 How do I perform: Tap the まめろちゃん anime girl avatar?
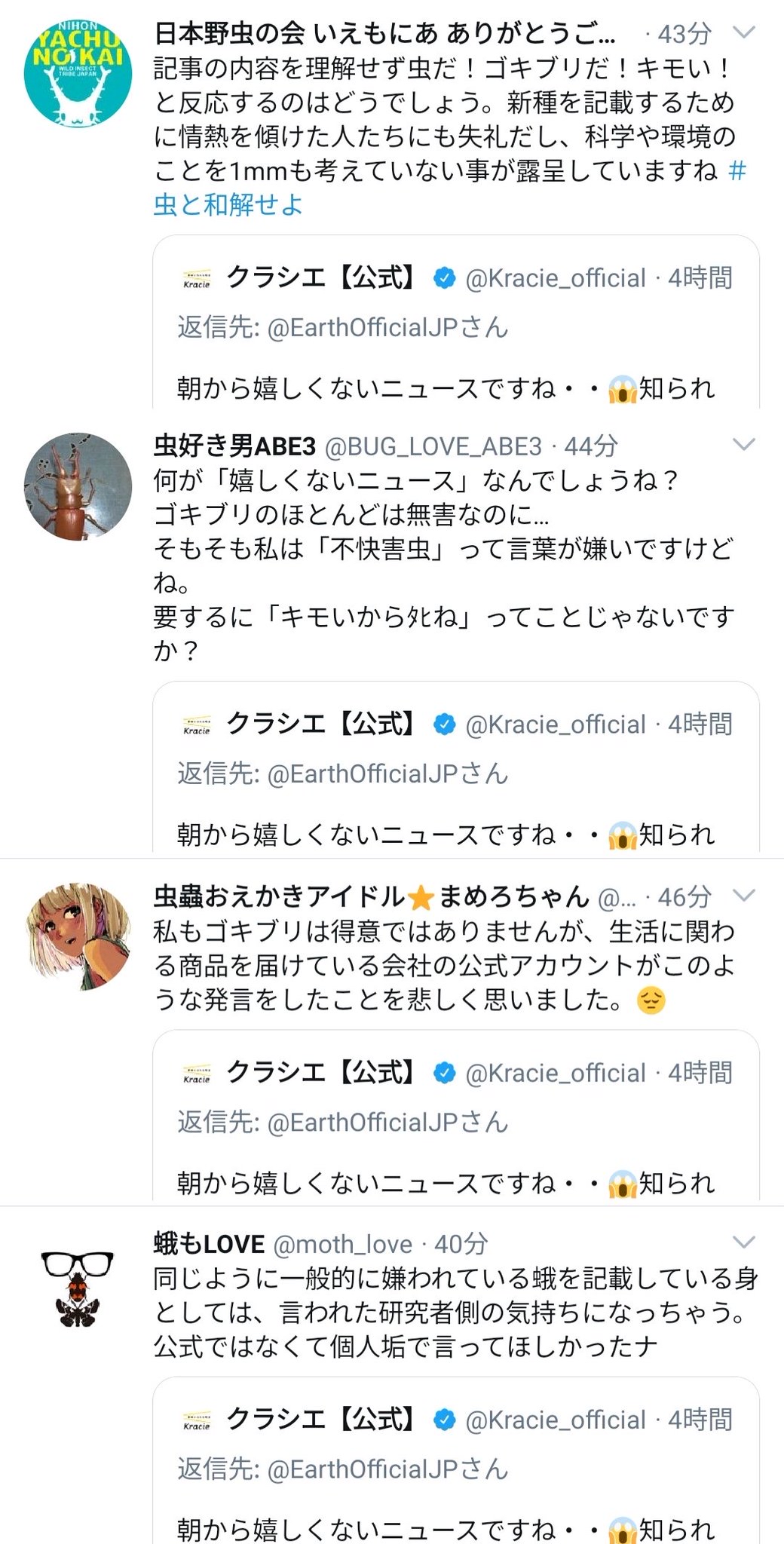[x=78, y=936]
